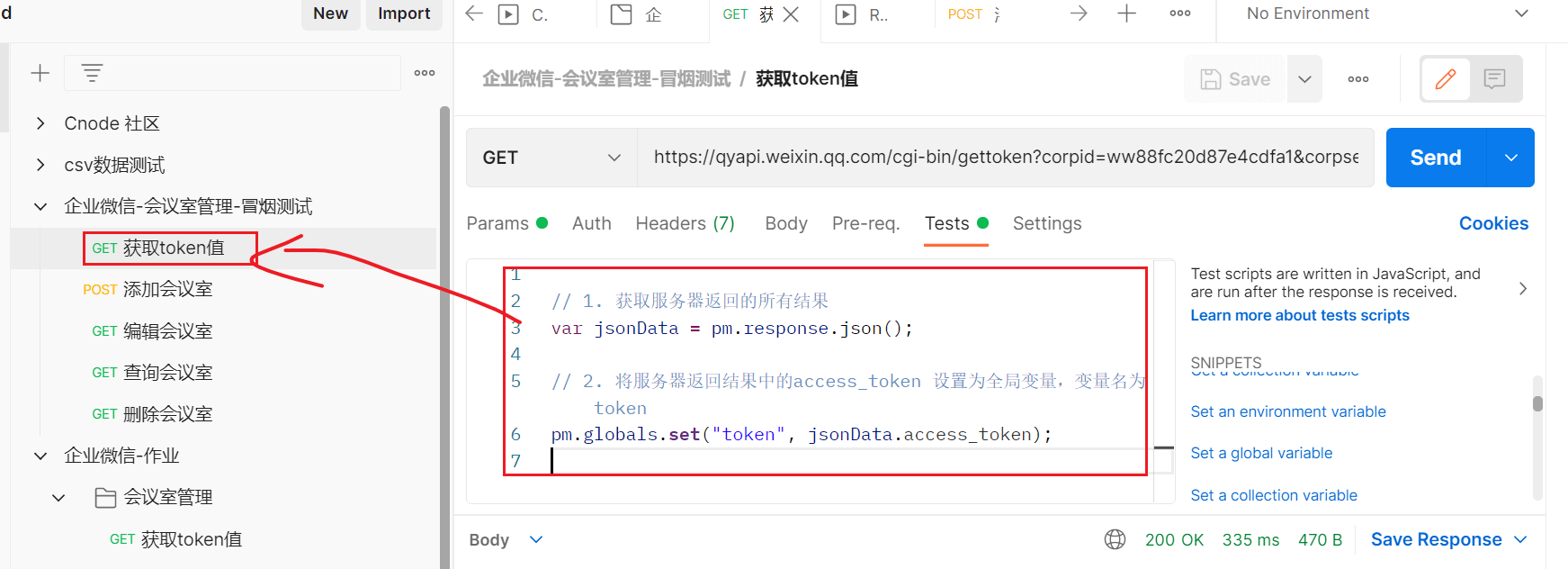Screen dimensions: 1568x569
Task: Click the pencil edit mode icon
Action: [x=1446, y=79]
